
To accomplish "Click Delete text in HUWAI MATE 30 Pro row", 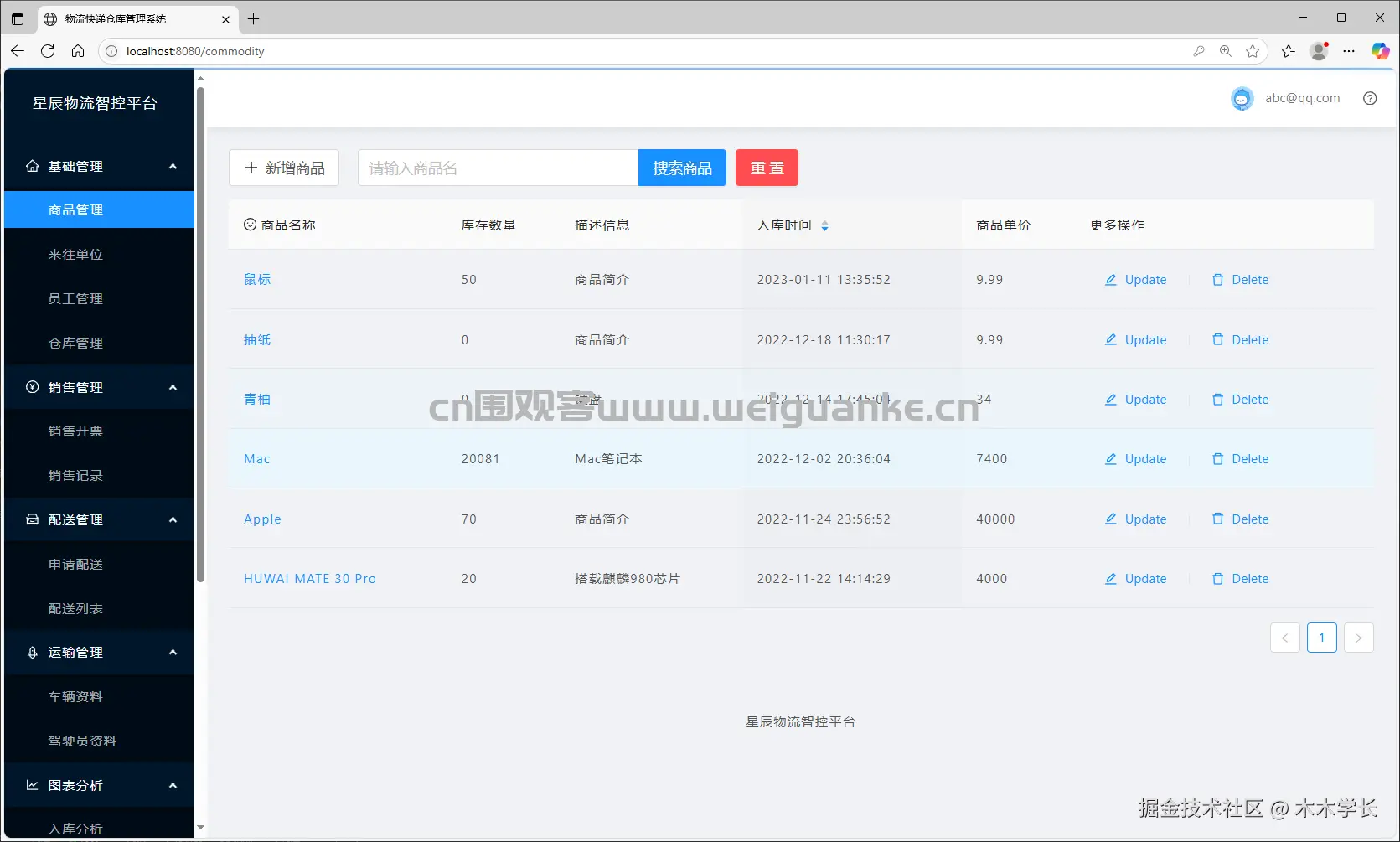I will (1250, 579).
